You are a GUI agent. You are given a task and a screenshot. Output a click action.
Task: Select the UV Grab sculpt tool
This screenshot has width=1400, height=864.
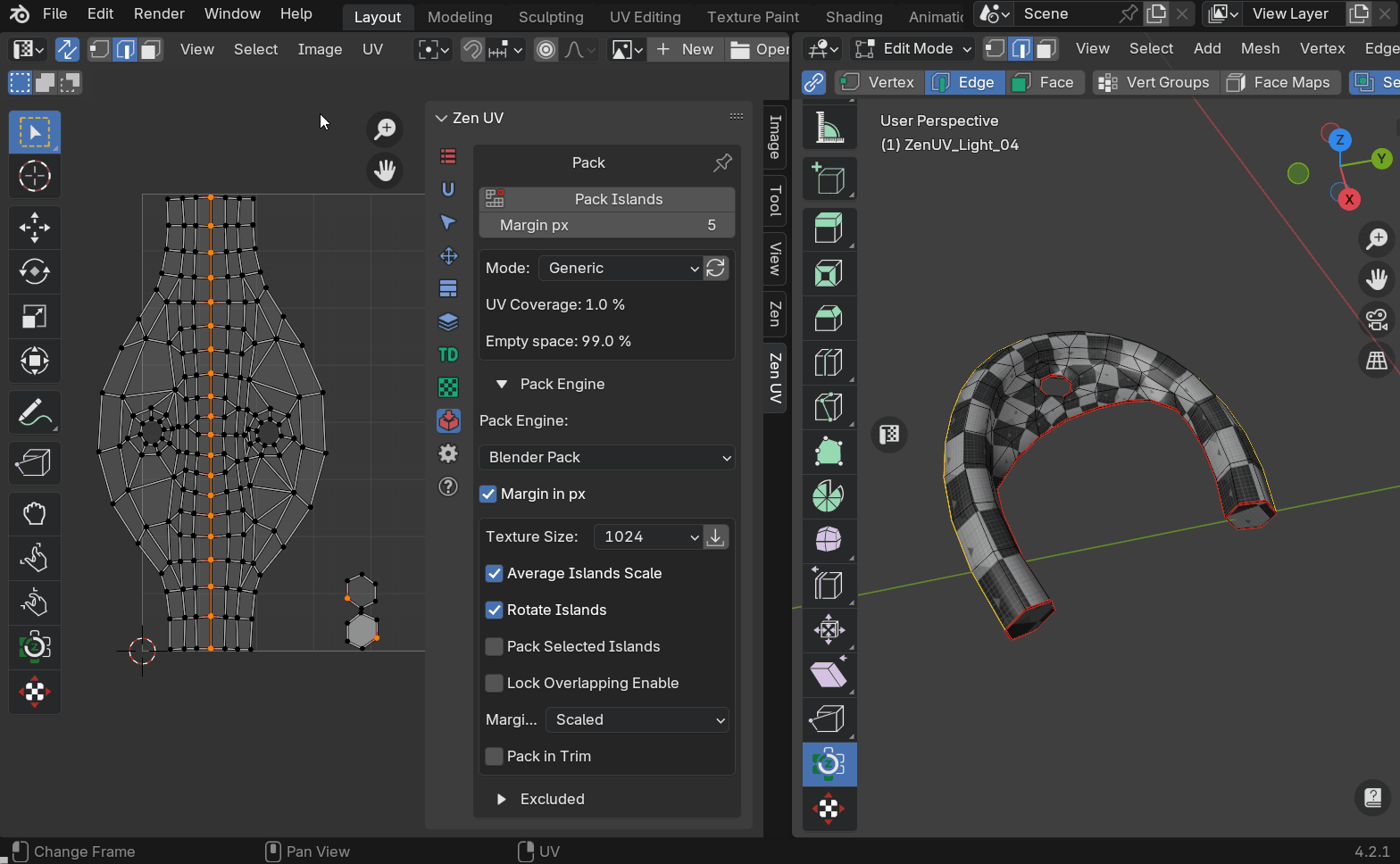(35, 514)
